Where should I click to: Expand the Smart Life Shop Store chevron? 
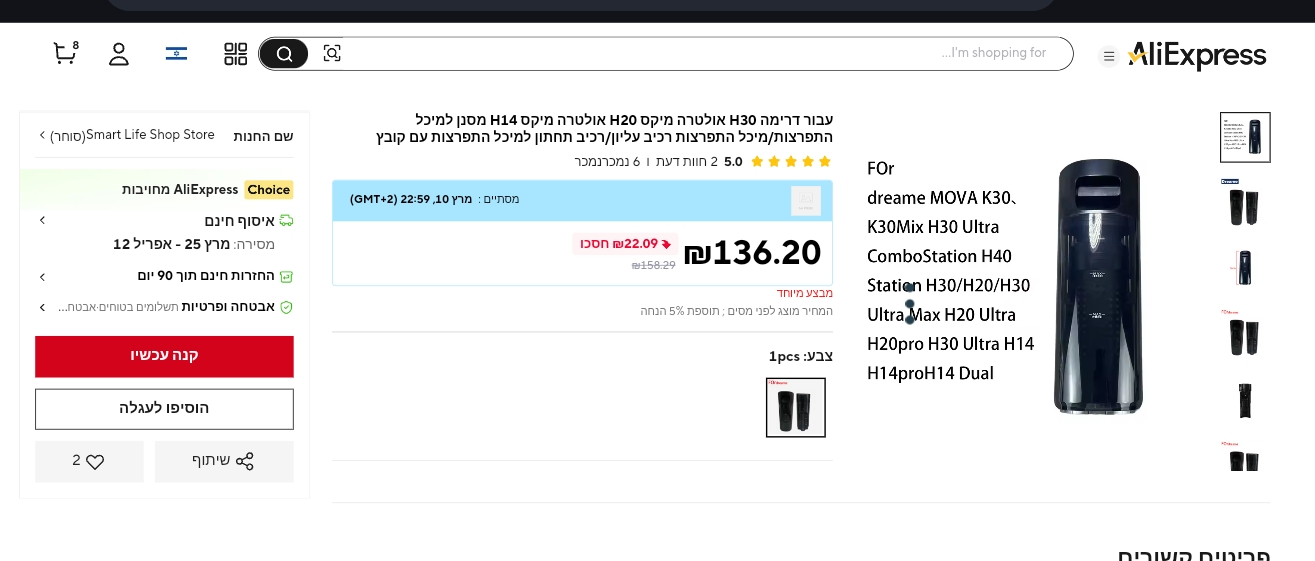coord(42,135)
